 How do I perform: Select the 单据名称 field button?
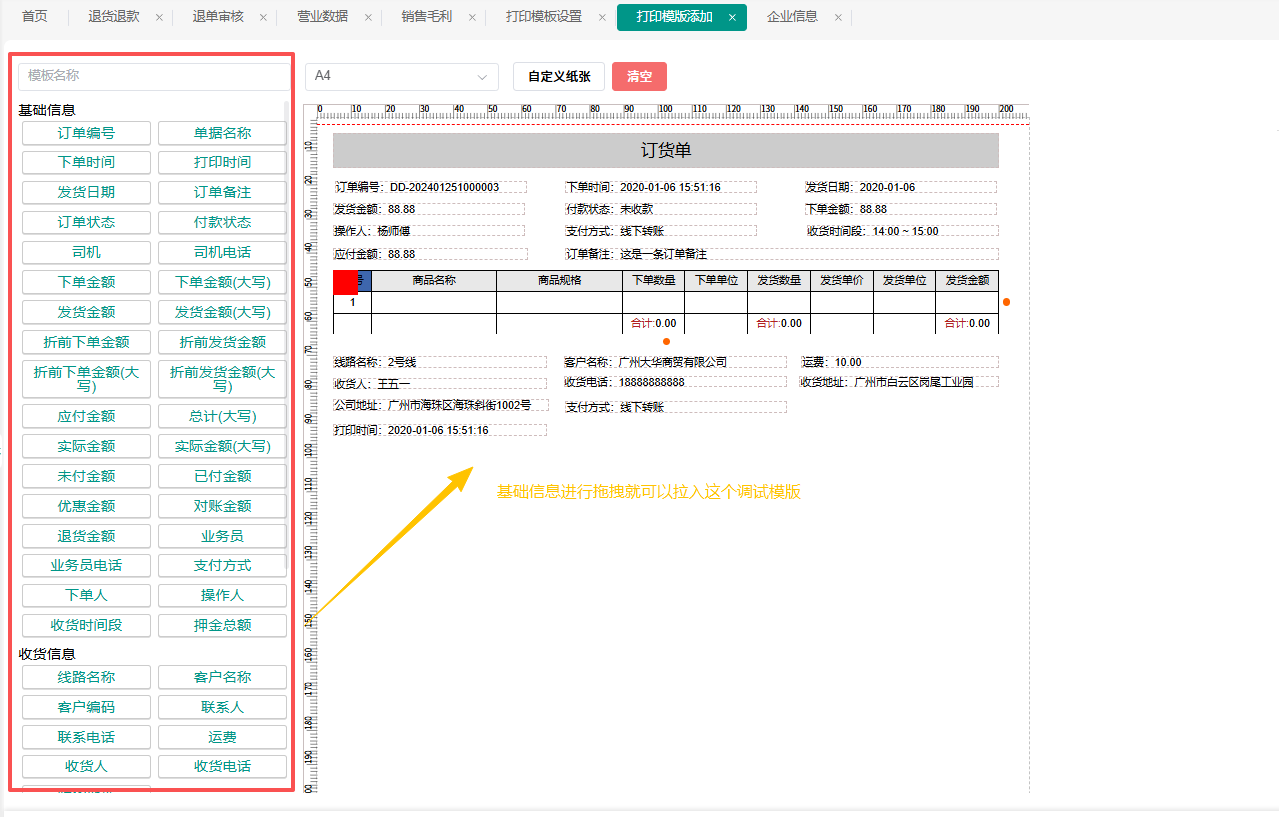pyautogui.click(x=222, y=133)
